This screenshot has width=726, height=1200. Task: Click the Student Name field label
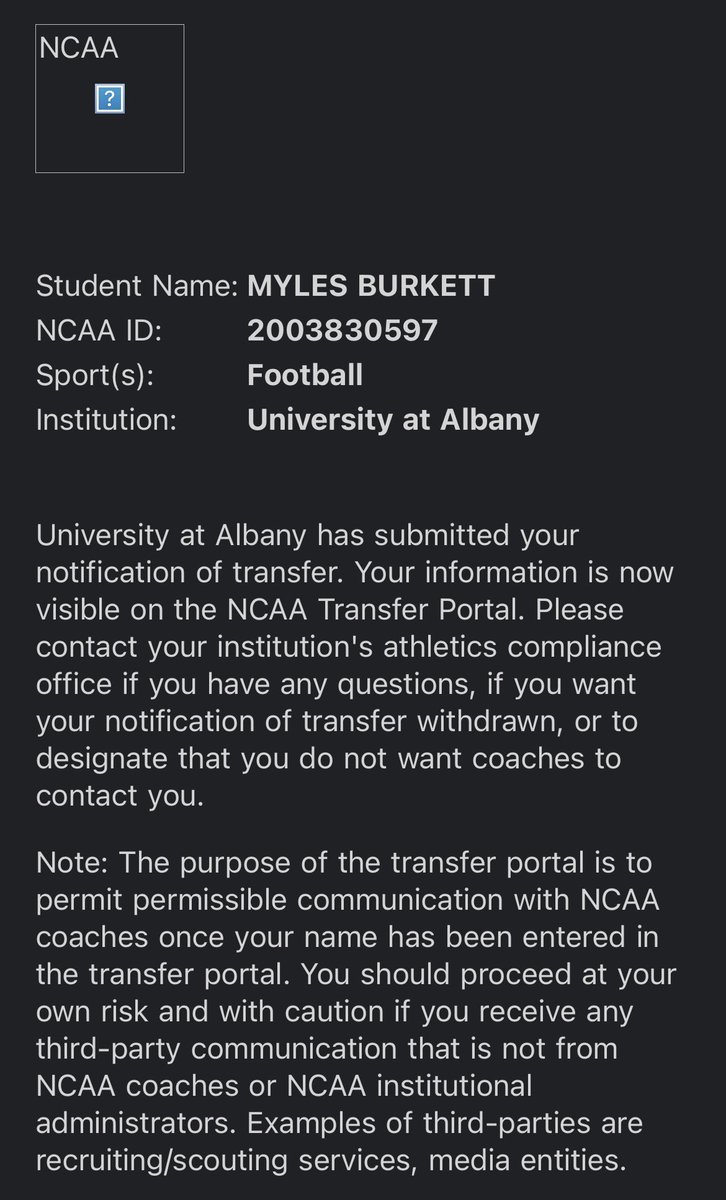(x=137, y=286)
